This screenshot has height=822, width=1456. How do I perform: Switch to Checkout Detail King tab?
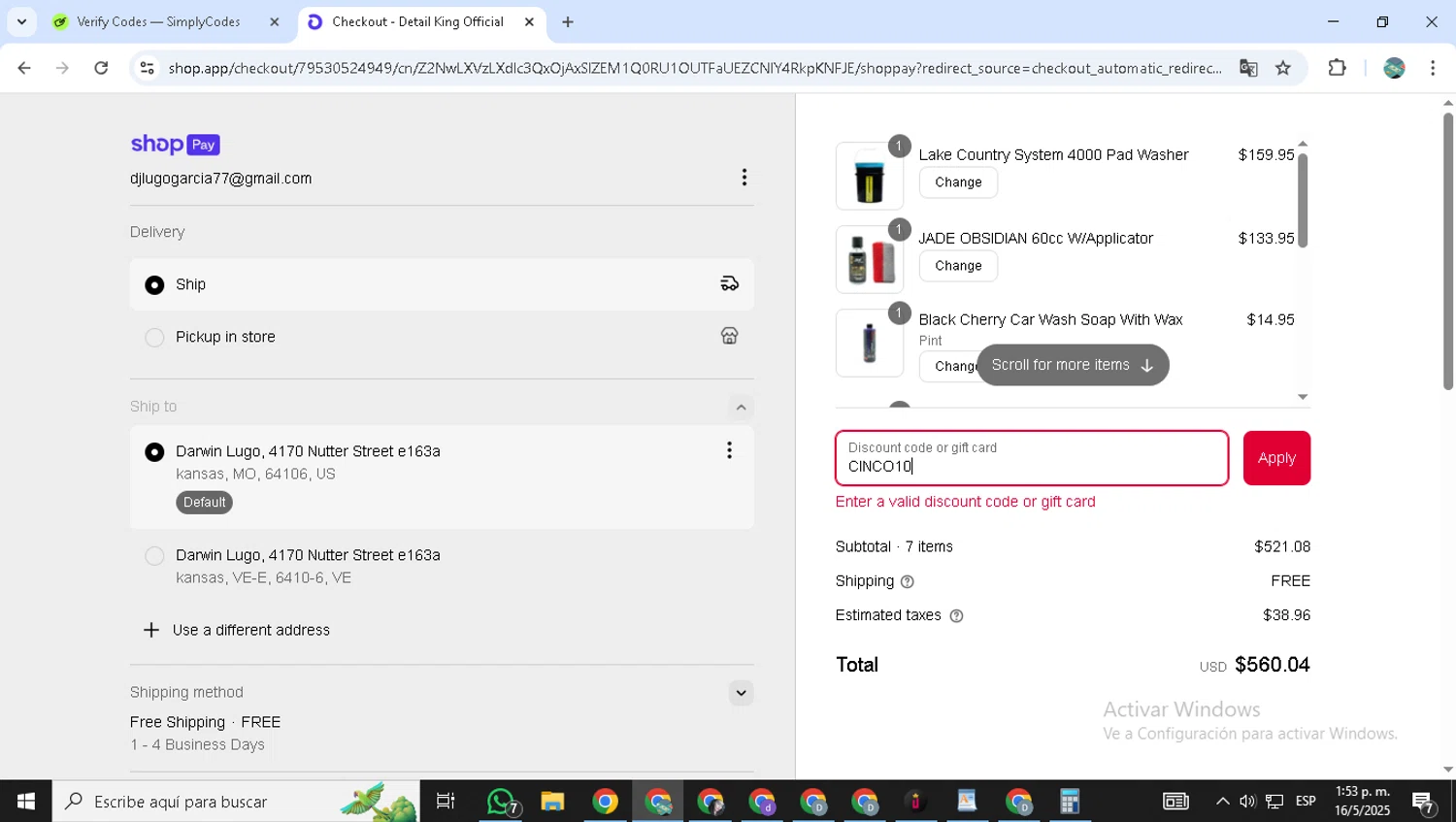tap(417, 21)
